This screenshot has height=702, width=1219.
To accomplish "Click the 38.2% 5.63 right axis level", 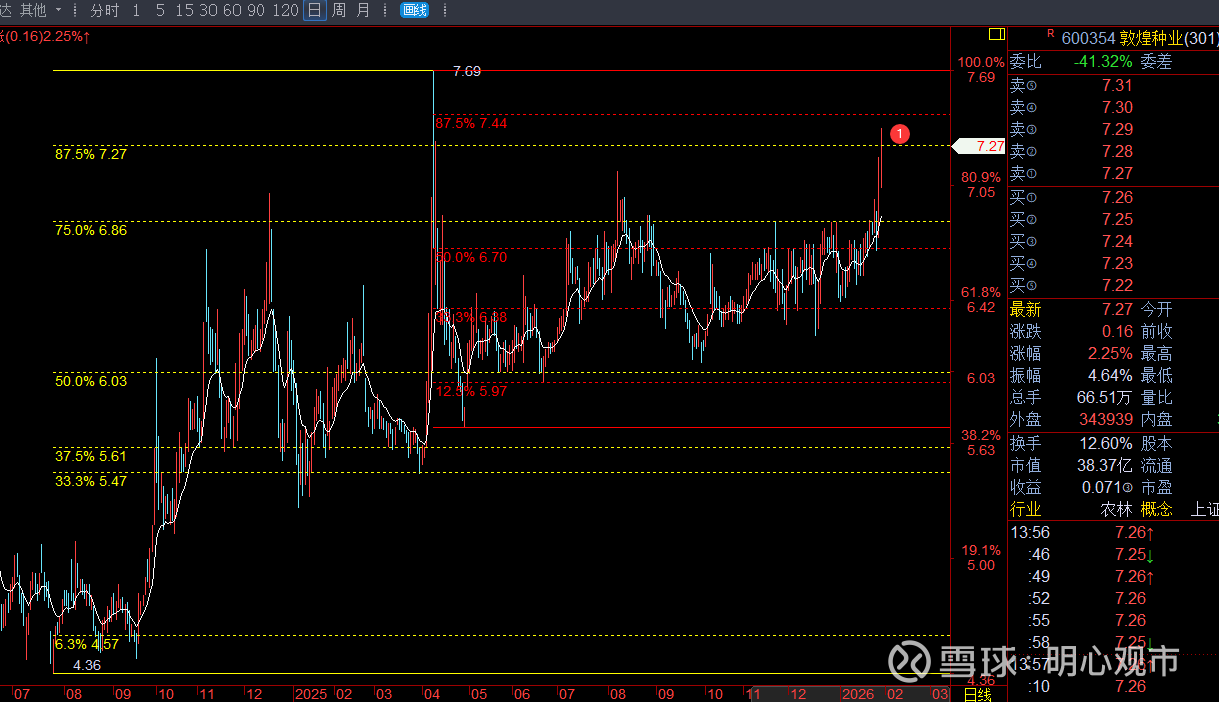I will (981, 443).
